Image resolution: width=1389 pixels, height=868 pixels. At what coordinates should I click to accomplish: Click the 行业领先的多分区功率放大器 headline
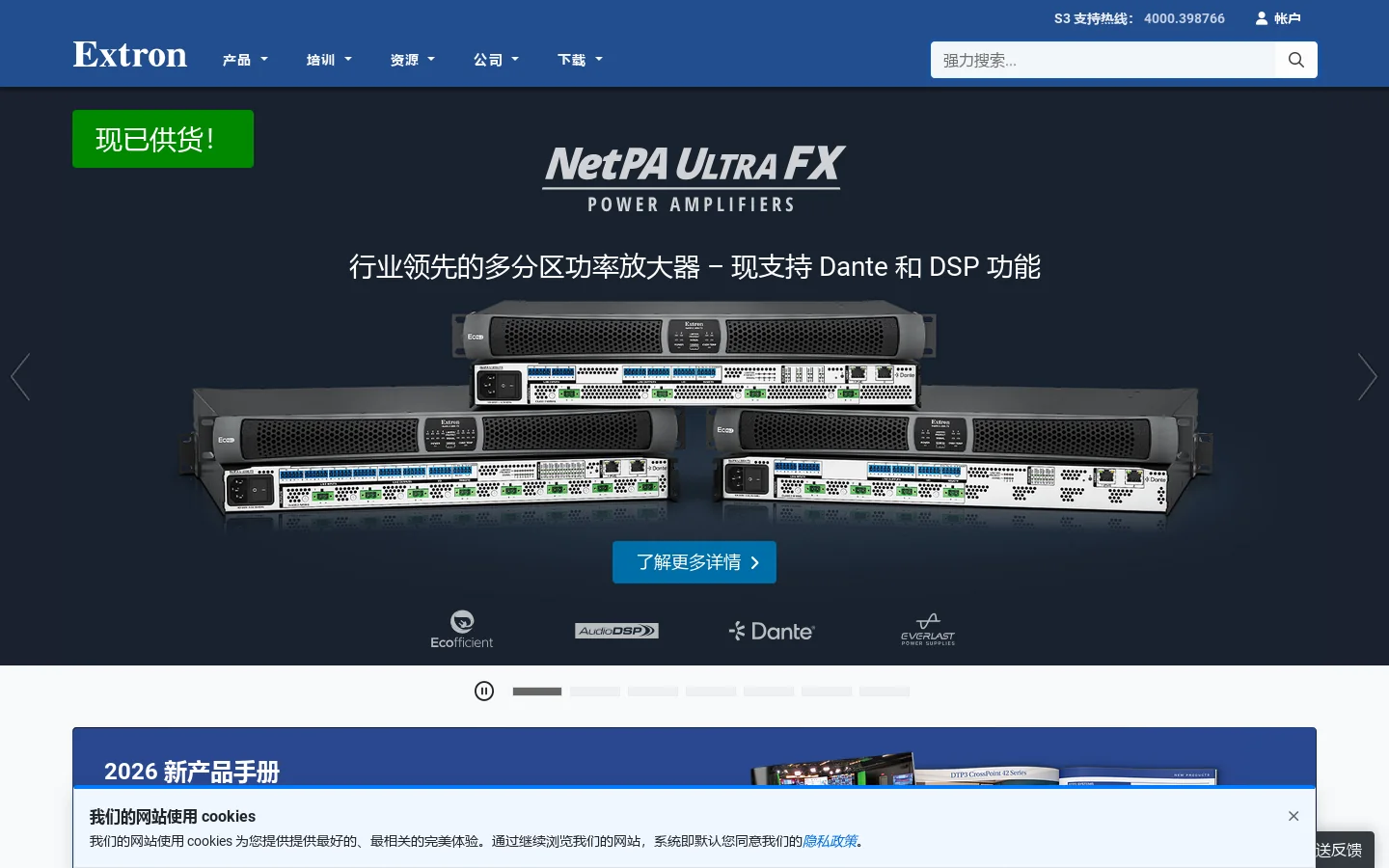pyautogui.click(x=694, y=267)
